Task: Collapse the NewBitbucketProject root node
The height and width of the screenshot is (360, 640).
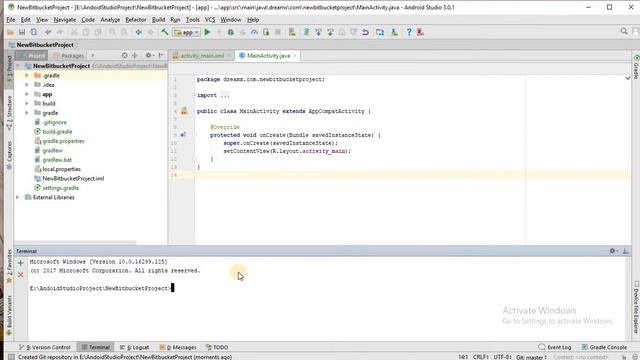Action: tap(18, 66)
